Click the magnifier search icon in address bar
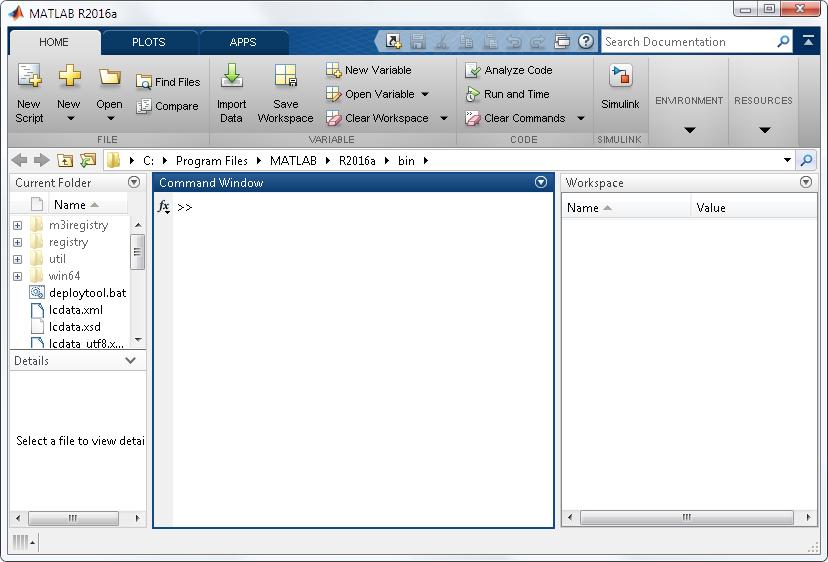The width and height of the screenshot is (828, 562). click(x=806, y=160)
